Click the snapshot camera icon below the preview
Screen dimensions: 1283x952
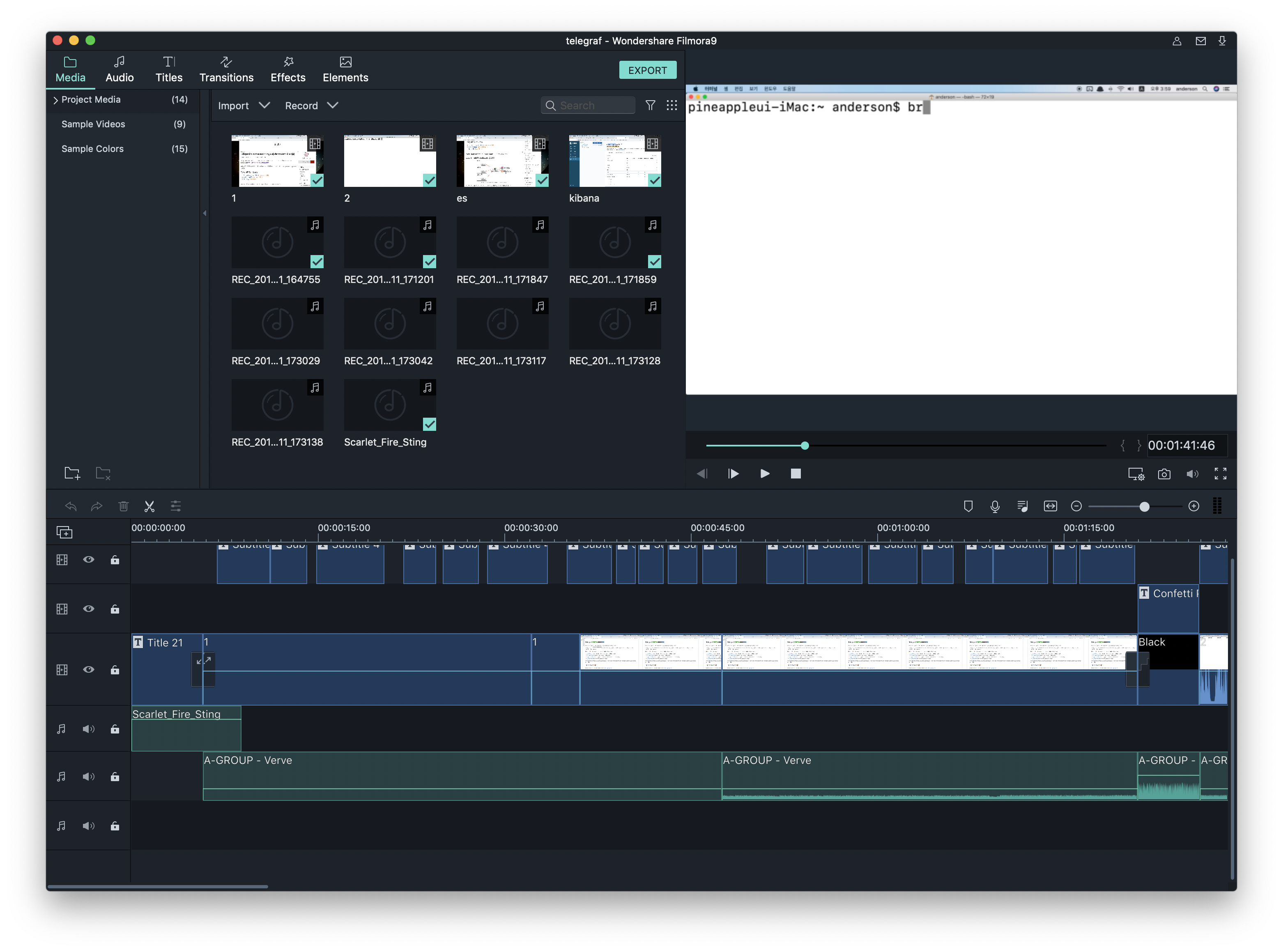[1164, 474]
